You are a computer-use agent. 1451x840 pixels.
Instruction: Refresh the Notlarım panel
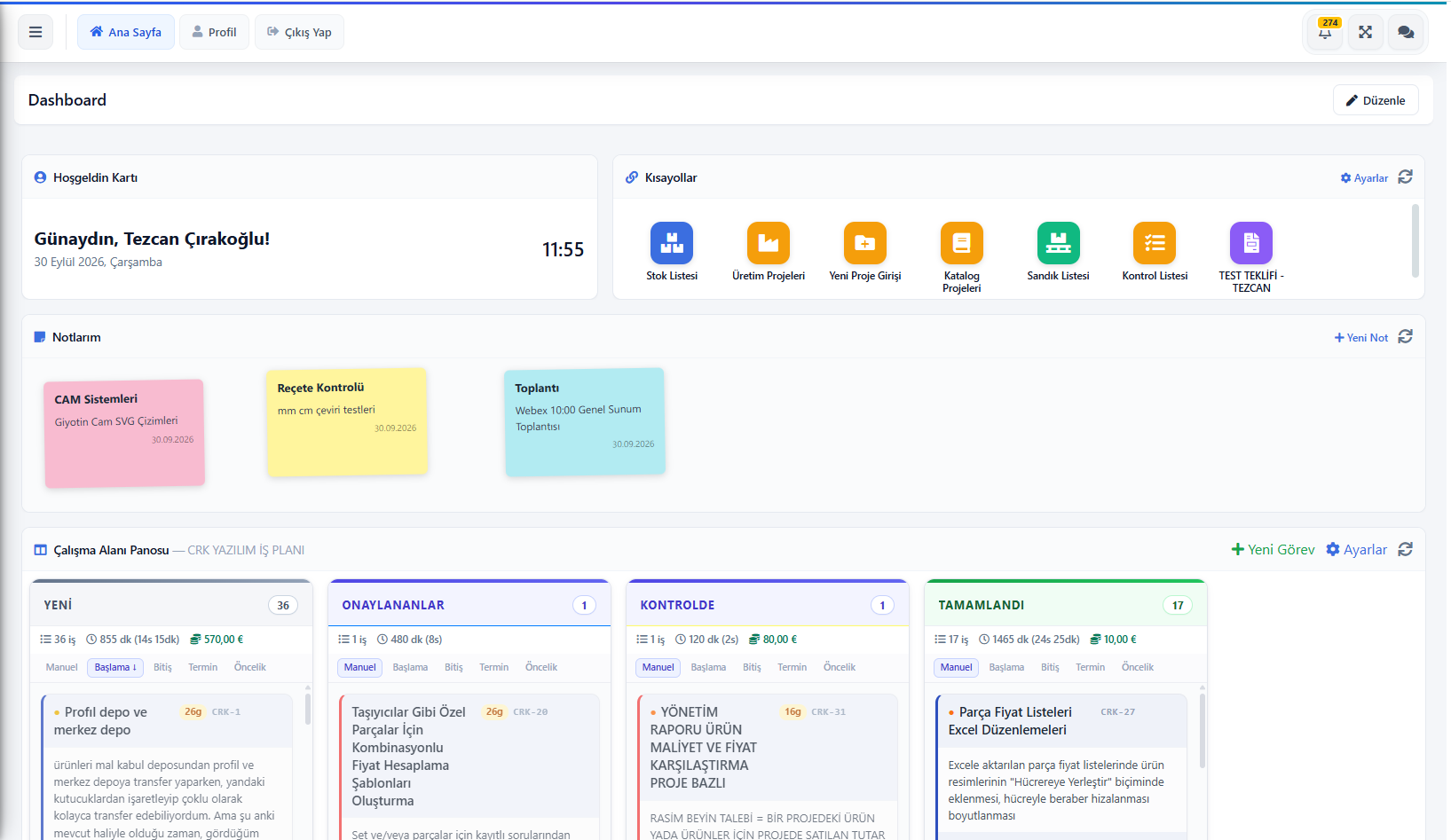click(x=1406, y=337)
